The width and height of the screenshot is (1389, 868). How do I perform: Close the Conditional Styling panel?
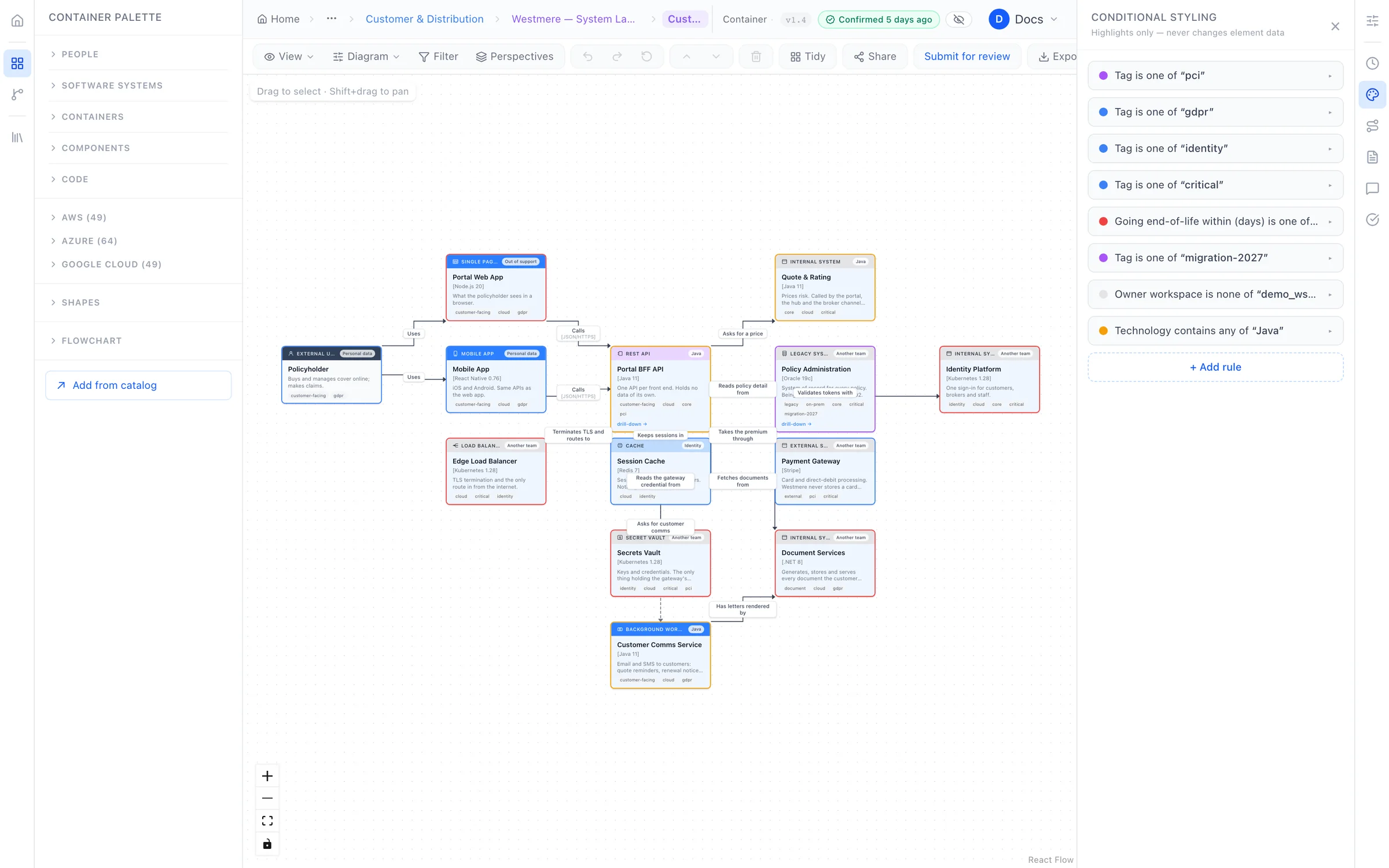(x=1335, y=27)
